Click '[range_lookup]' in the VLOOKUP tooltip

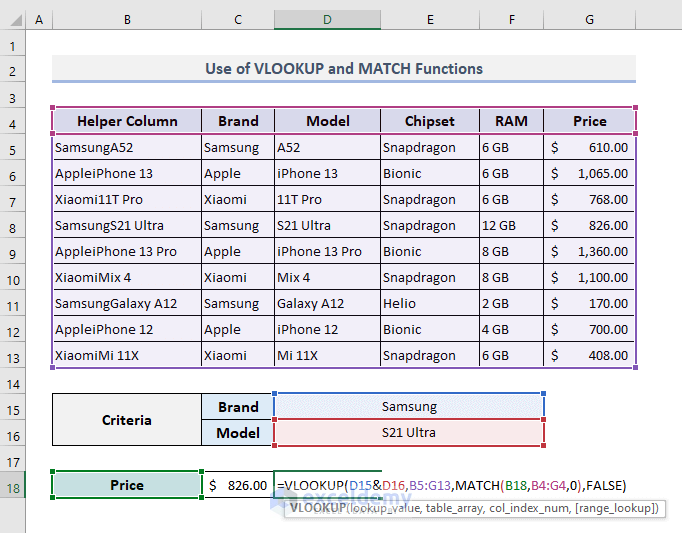tap(616, 508)
